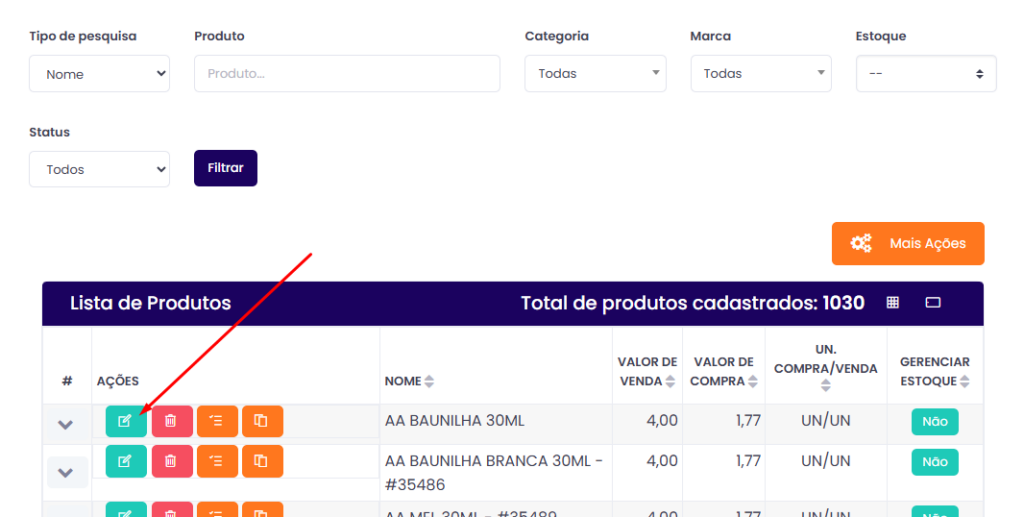The image size is (1024, 517).
Task: Switch product list to card view
Action: coord(933,303)
